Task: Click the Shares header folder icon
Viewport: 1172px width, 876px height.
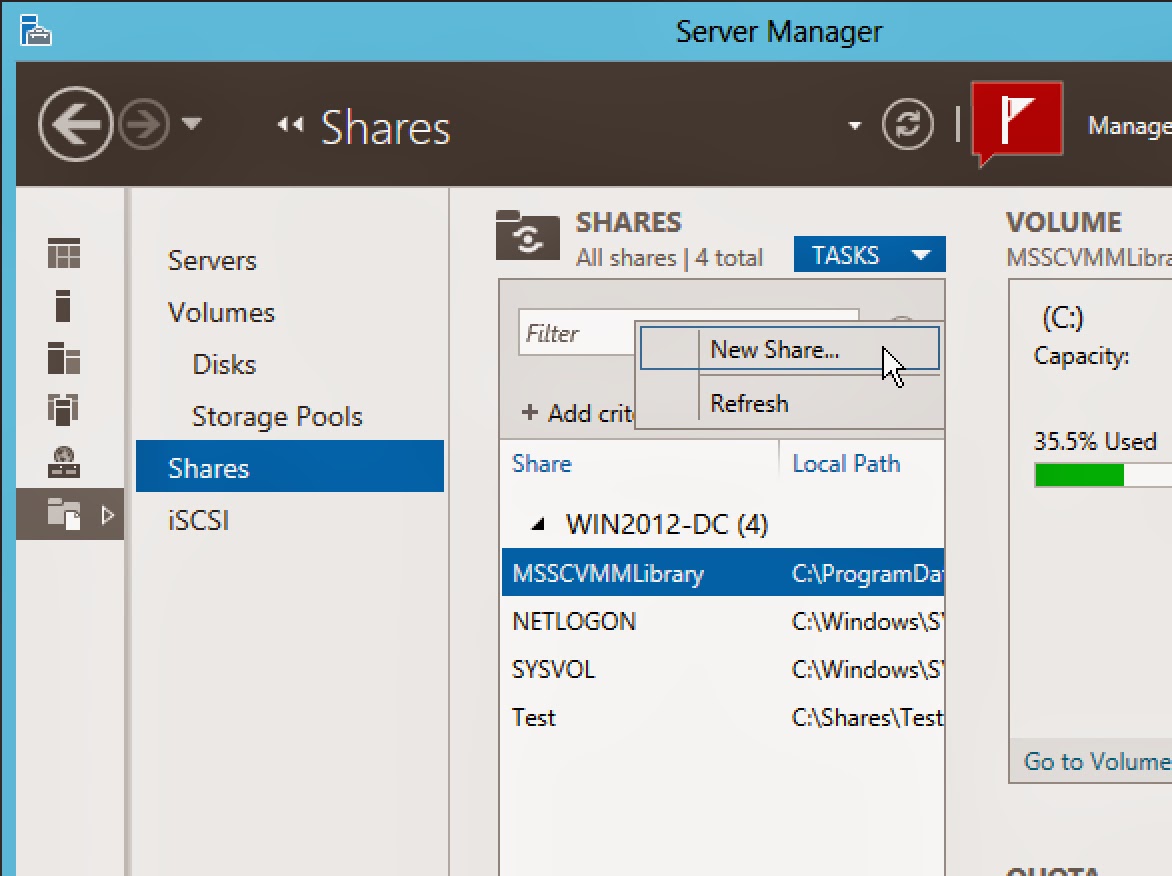Action: (x=528, y=236)
